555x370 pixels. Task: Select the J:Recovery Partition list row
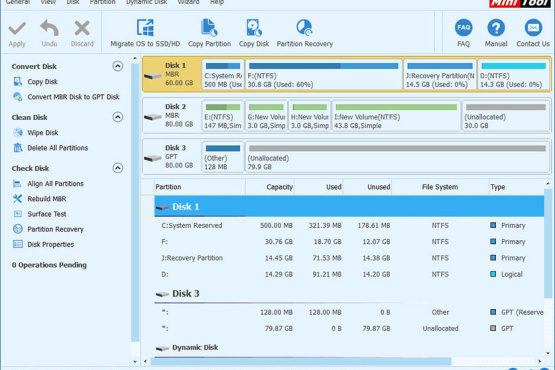[x=349, y=258]
